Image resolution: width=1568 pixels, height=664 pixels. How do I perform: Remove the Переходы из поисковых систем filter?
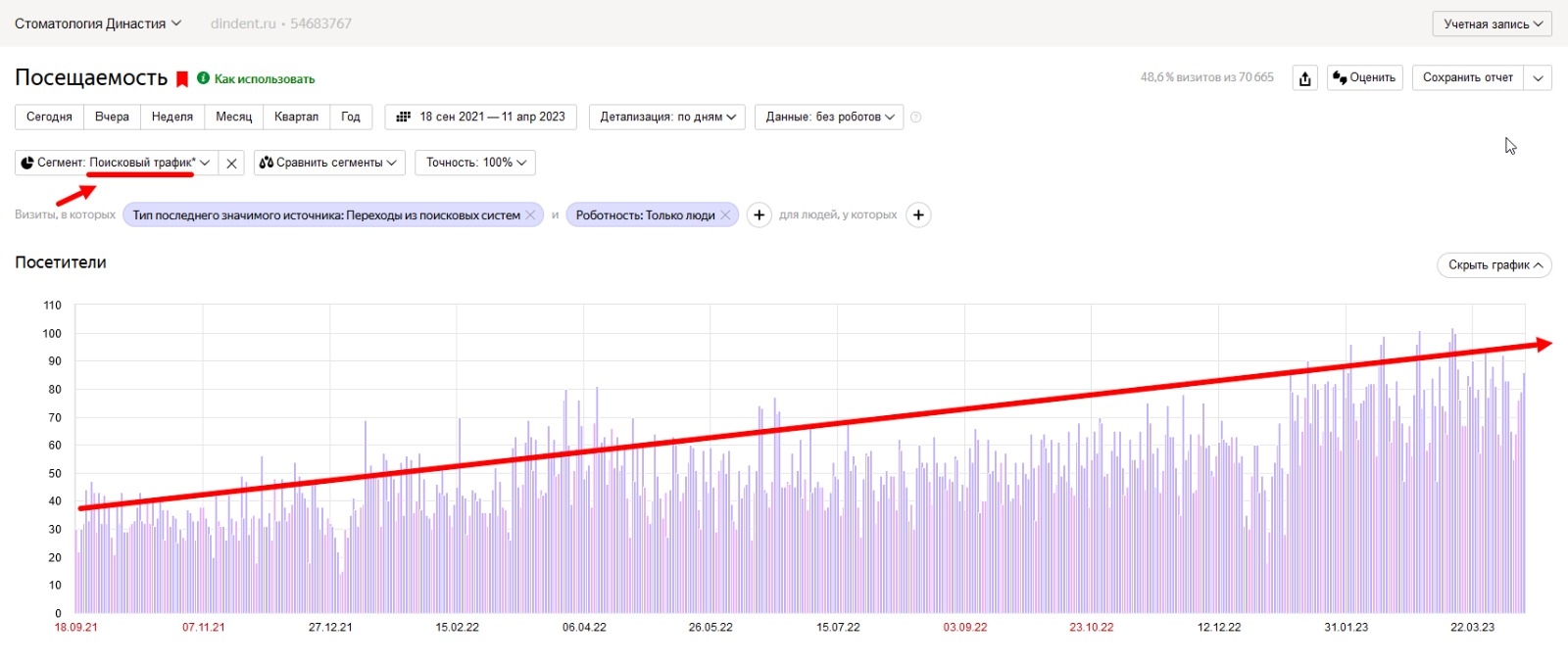coord(531,214)
